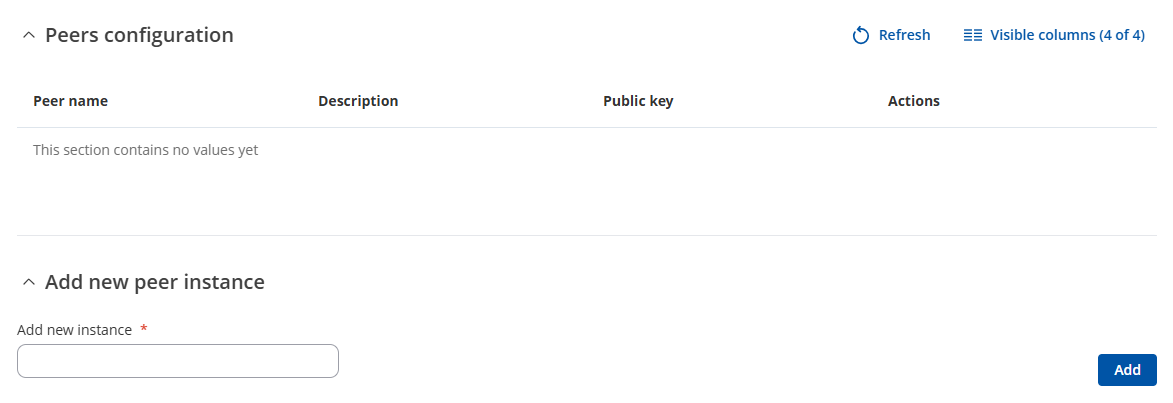Select the Actions column header
The height and width of the screenshot is (403, 1173).
coord(913,101)
